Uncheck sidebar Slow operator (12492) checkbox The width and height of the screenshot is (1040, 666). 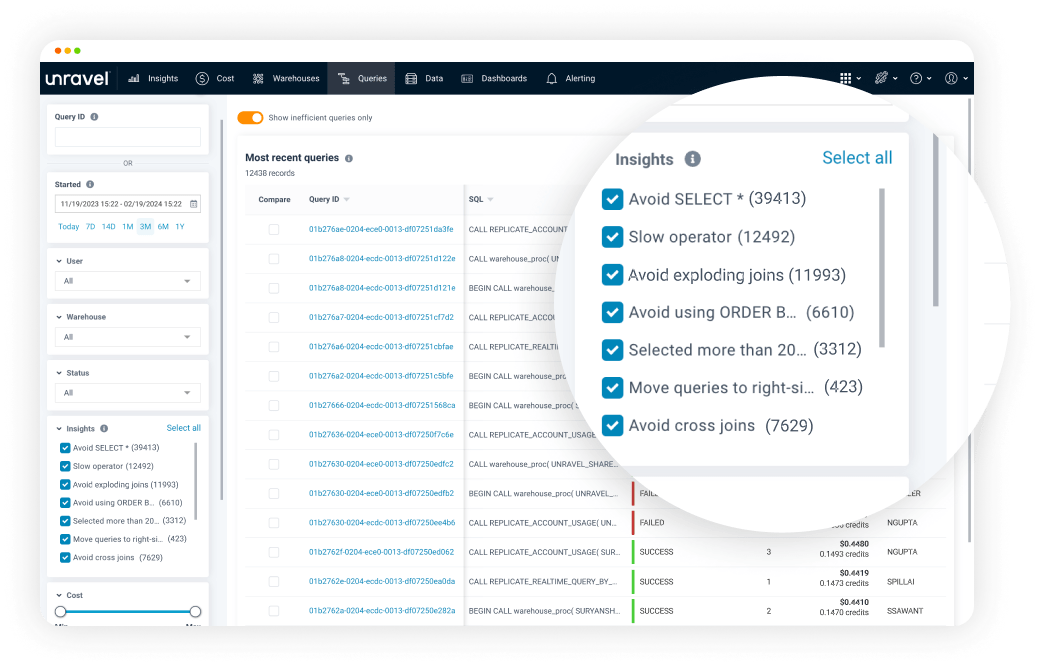[65, 466]
